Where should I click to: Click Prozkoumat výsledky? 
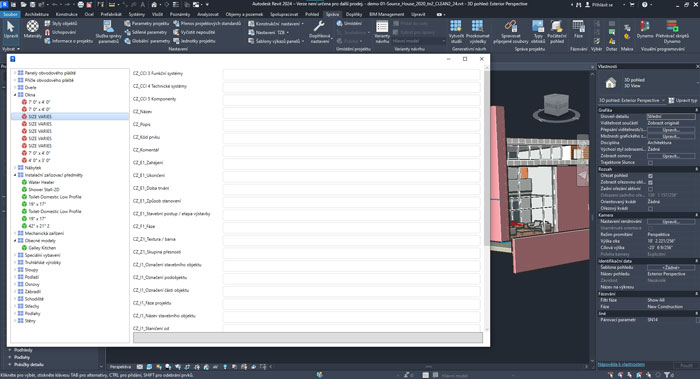477,32
